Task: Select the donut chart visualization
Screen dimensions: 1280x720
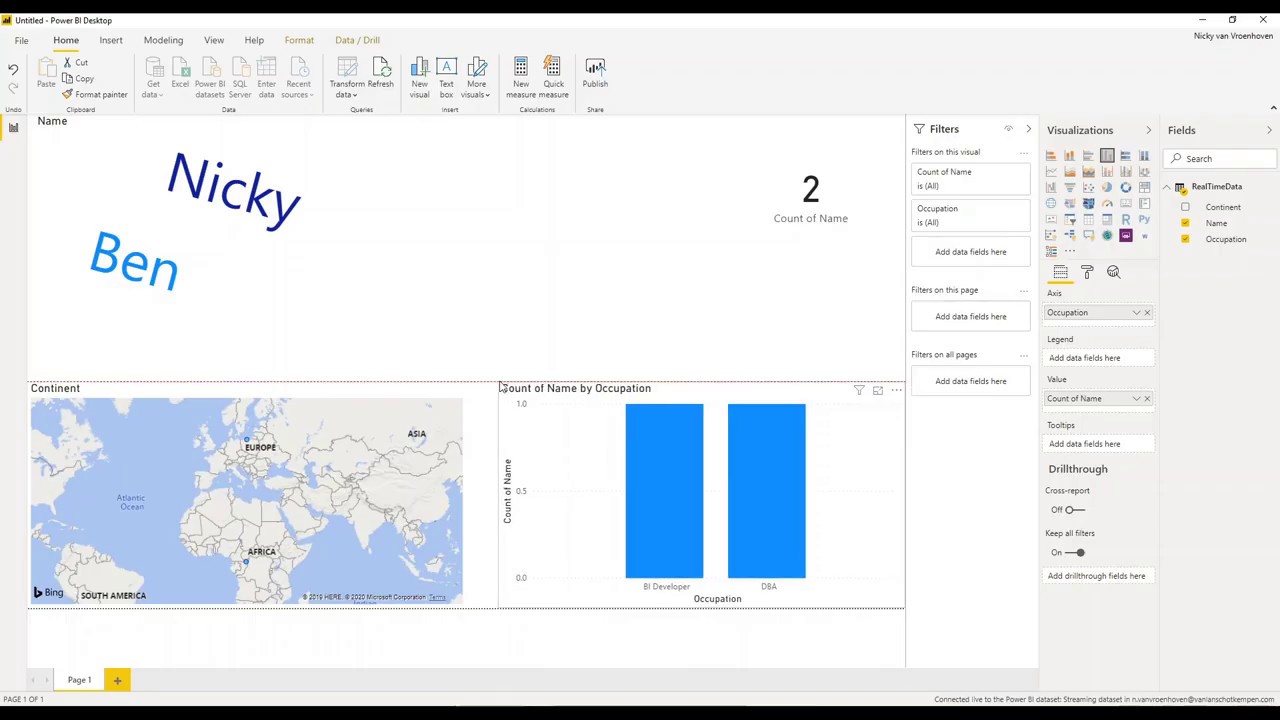Action: (1126, 187)
